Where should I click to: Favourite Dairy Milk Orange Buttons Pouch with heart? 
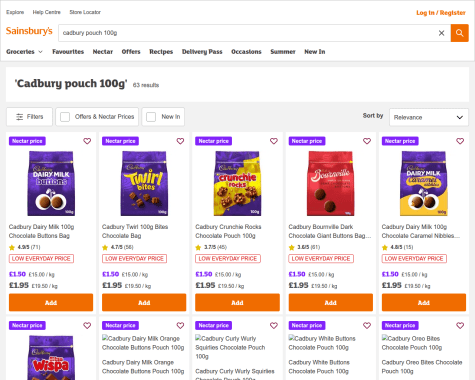coord(180,325)
